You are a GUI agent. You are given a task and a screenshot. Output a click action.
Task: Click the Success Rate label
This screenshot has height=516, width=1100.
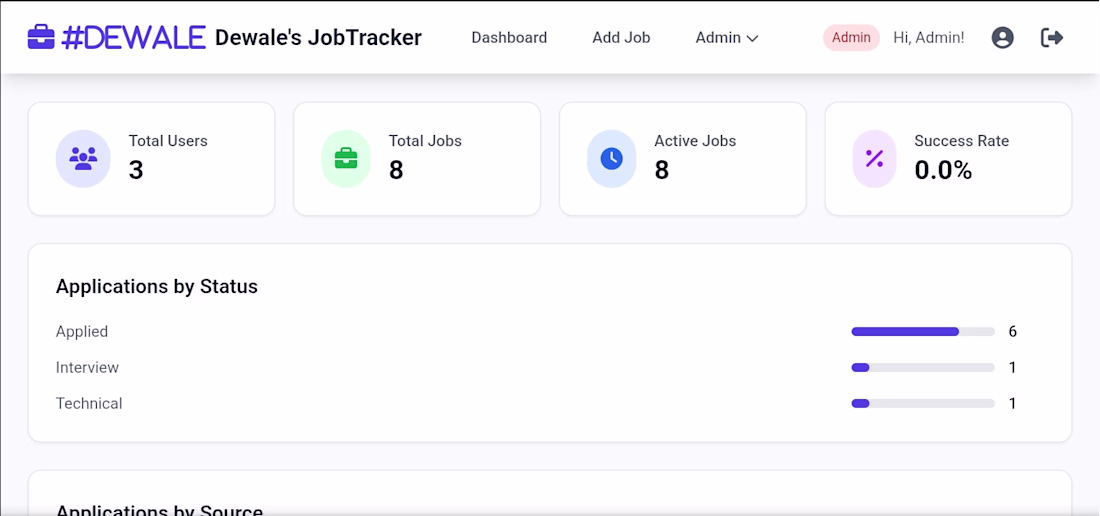point(962,141)
